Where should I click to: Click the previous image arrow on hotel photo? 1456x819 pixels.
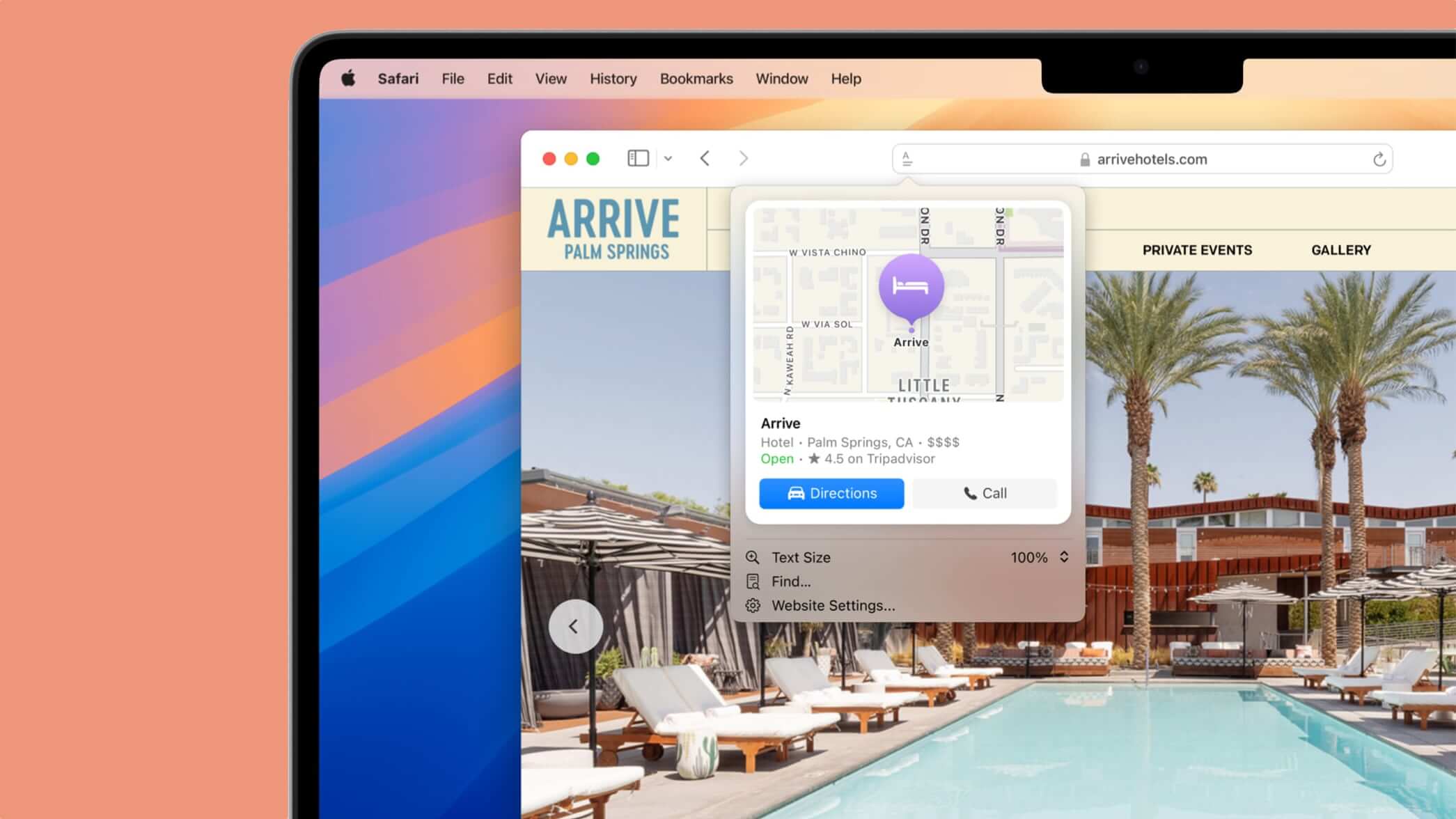[x=575, y=626]
